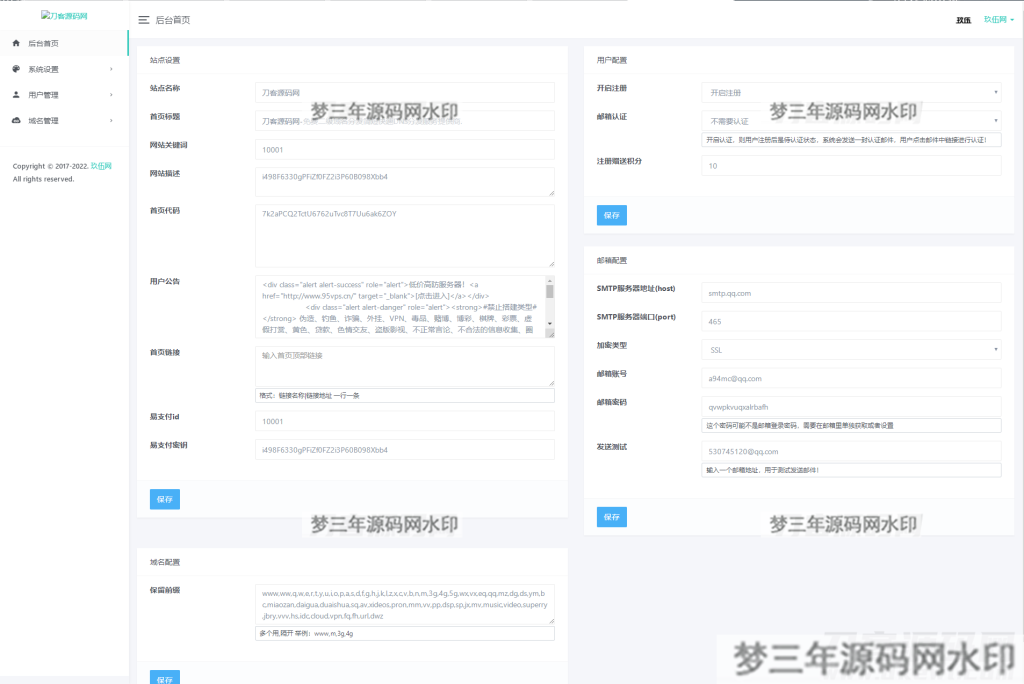
Task: Open 用户管理 menu item
Action: [63, 95]
